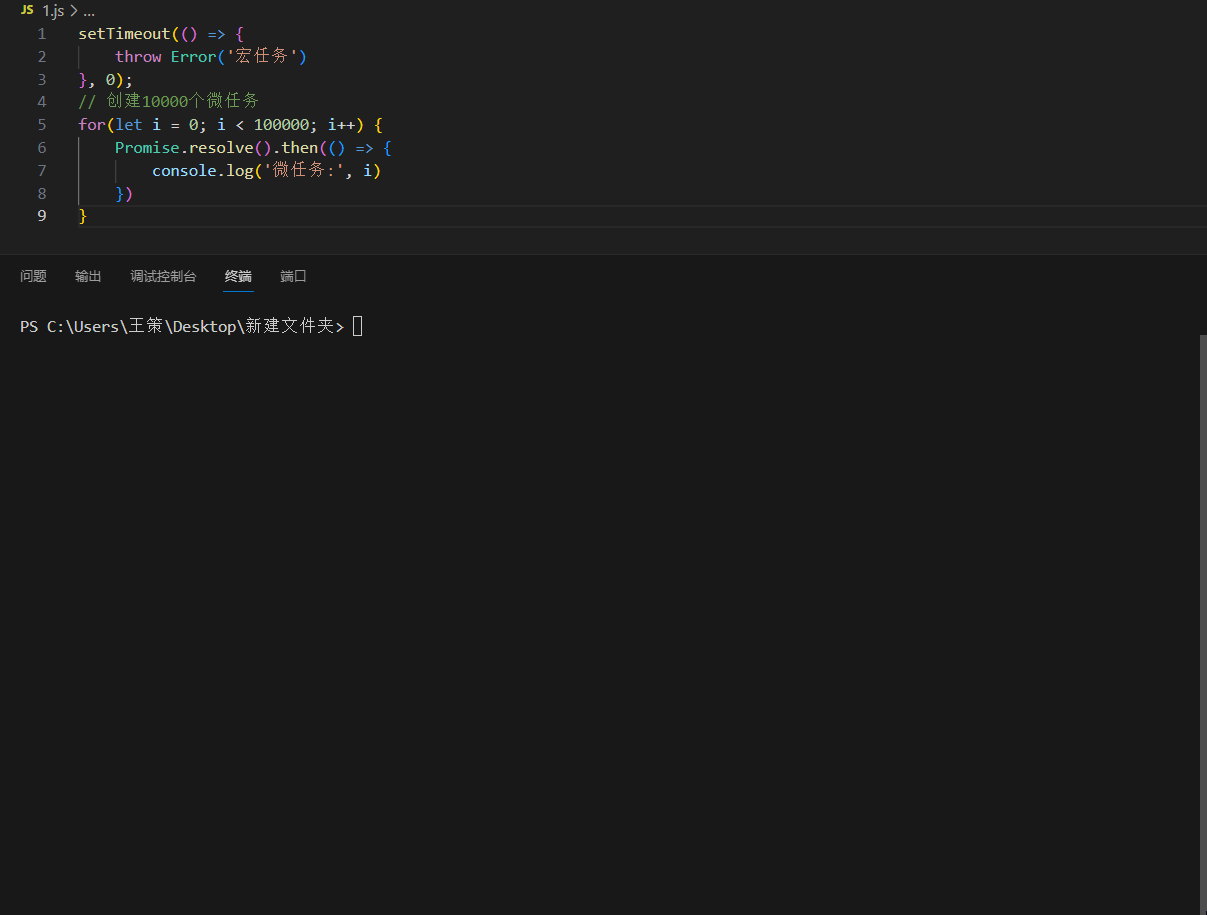Image resolution: width=1207 pixels, height=915 pixels.
Task: Open the 端口 panel
Action: (292, 276)
